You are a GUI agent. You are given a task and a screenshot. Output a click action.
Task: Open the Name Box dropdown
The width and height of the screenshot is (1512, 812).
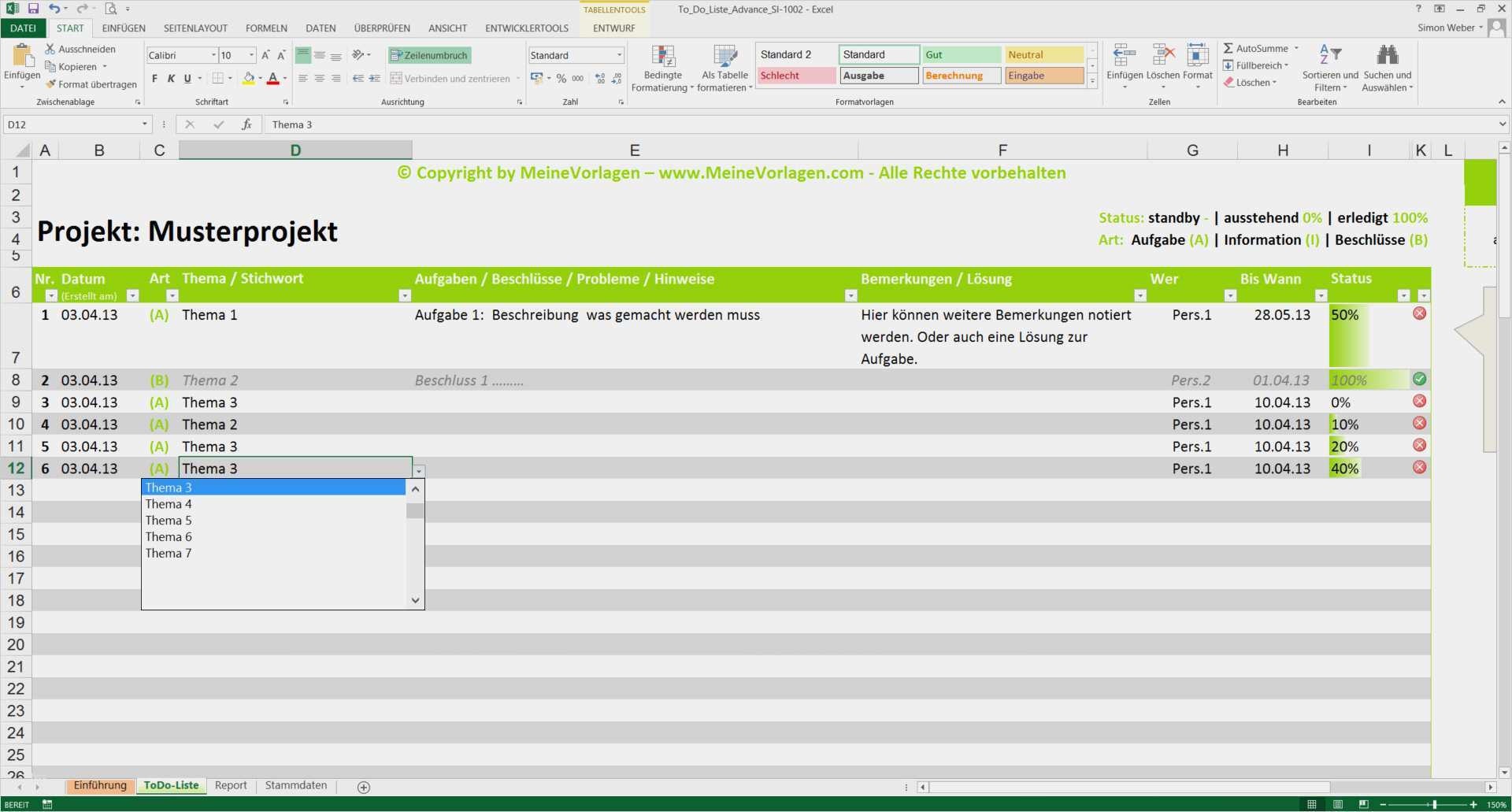coord(144,124)
